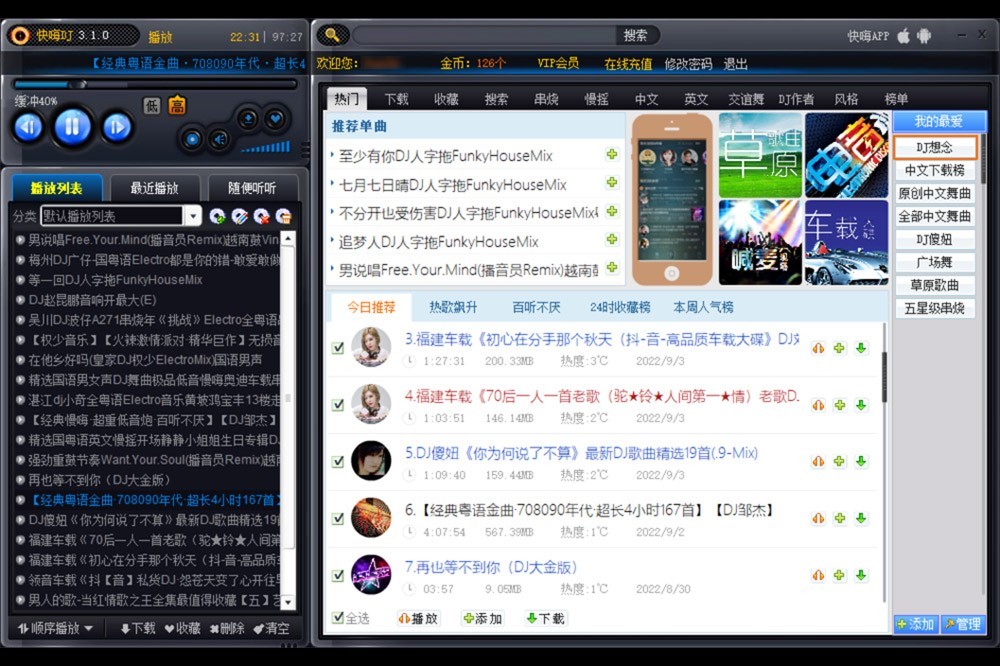This screenshot has width=1000, height=666.
Task: Select low quality 低 button
Action: (x=151, y=106)
